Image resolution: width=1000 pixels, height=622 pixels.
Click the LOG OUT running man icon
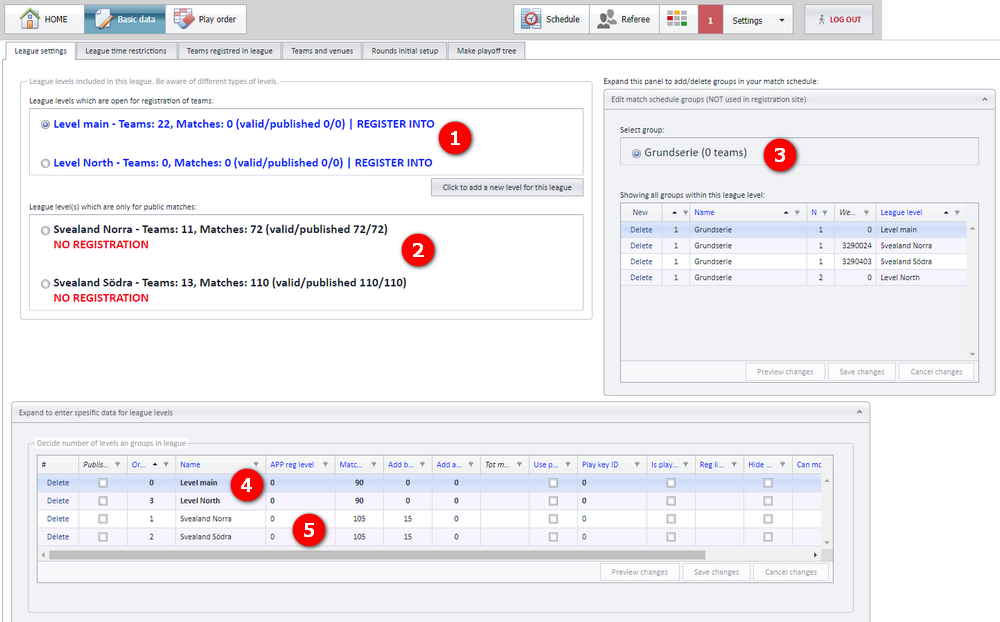[x=821, y=20]
